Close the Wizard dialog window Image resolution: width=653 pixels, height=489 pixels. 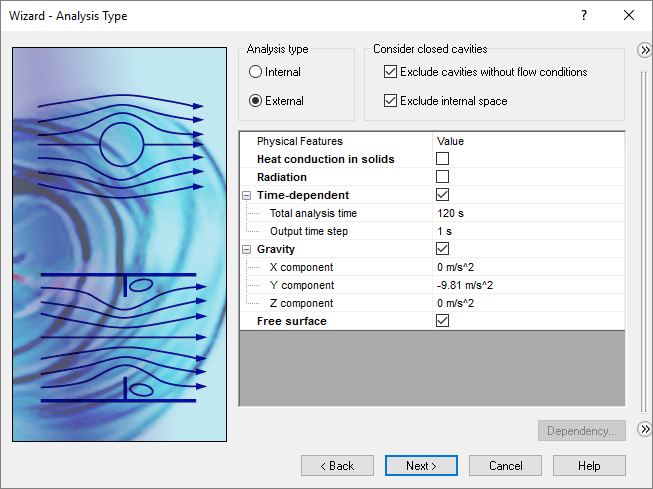(629, 15)
